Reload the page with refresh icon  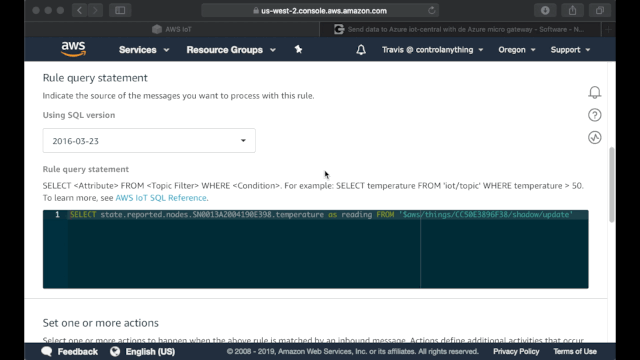click(x=431, y=11)
